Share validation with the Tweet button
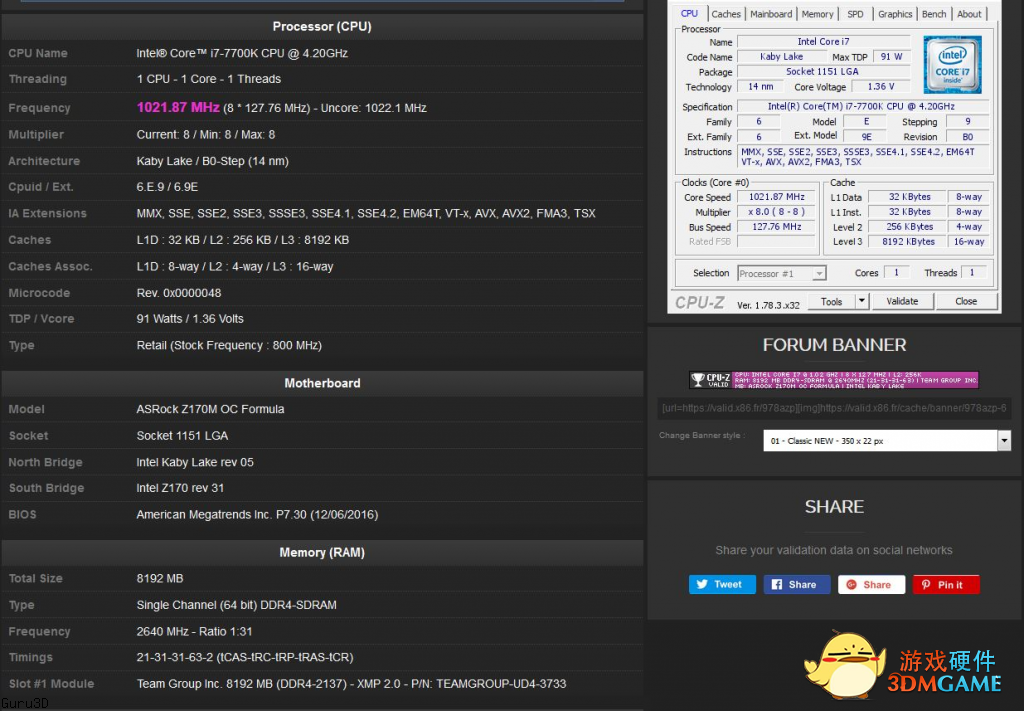 coord(722,584)
